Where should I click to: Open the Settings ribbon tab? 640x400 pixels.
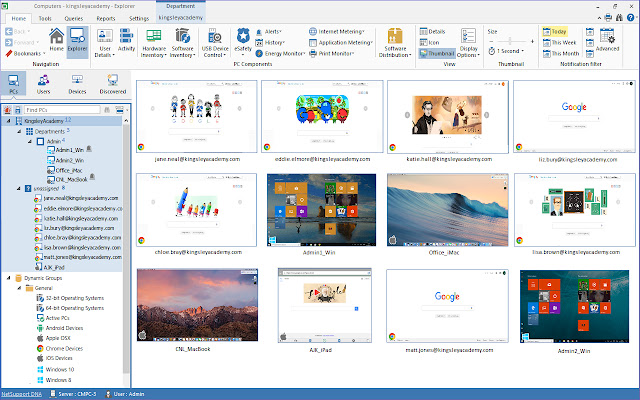(139, 18)
